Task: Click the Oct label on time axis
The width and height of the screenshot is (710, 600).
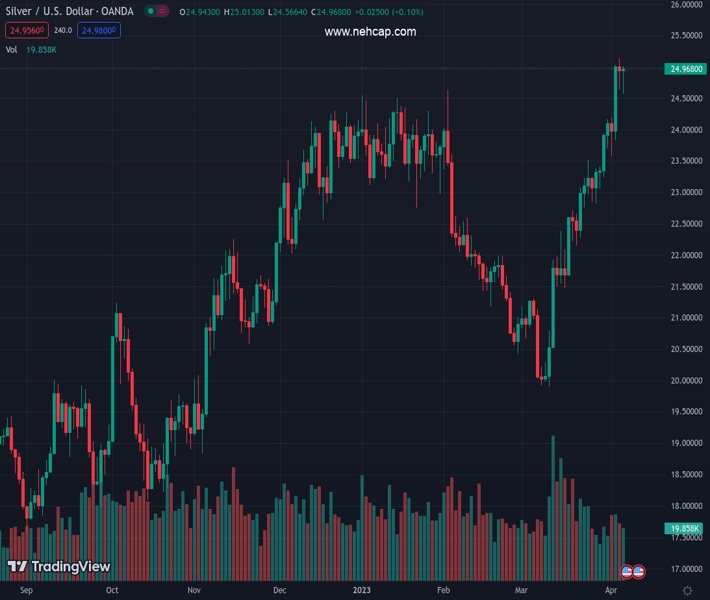Action: (x=112, y=591)
